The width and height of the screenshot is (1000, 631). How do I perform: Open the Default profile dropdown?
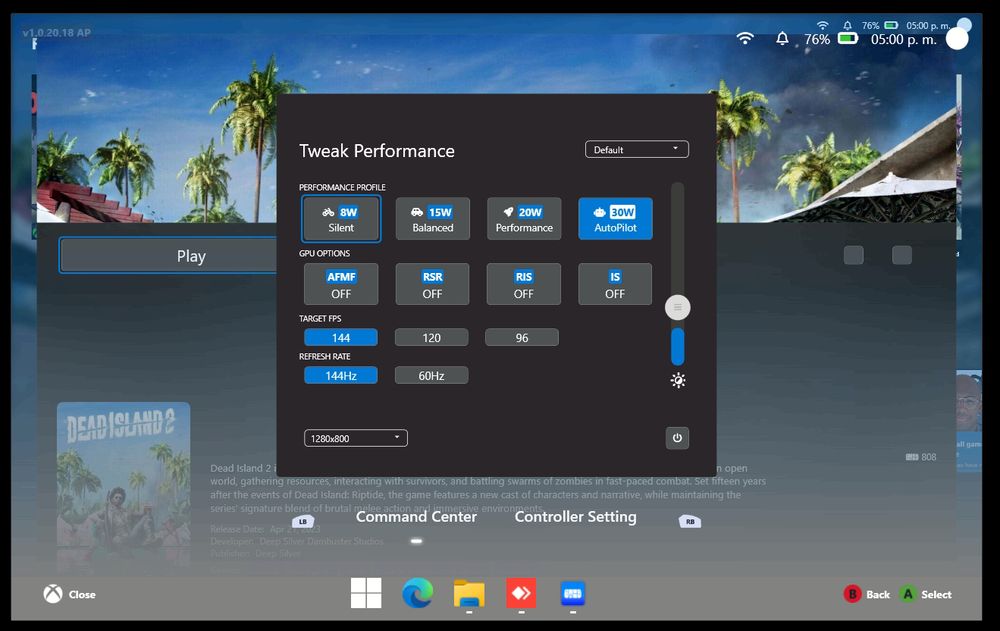(636, 149)
